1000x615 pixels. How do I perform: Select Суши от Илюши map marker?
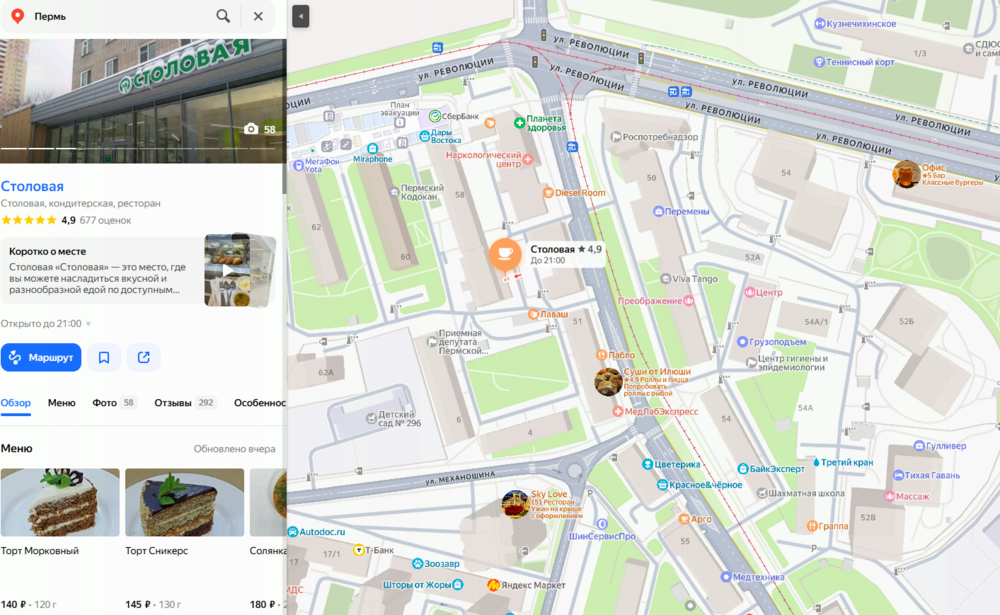coord(608,382)
